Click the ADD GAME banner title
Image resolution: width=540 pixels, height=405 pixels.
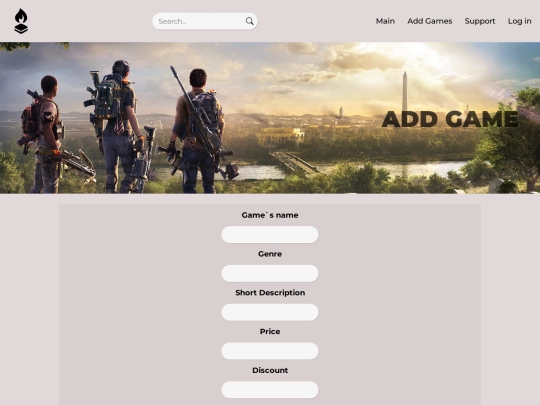(450, 119)
